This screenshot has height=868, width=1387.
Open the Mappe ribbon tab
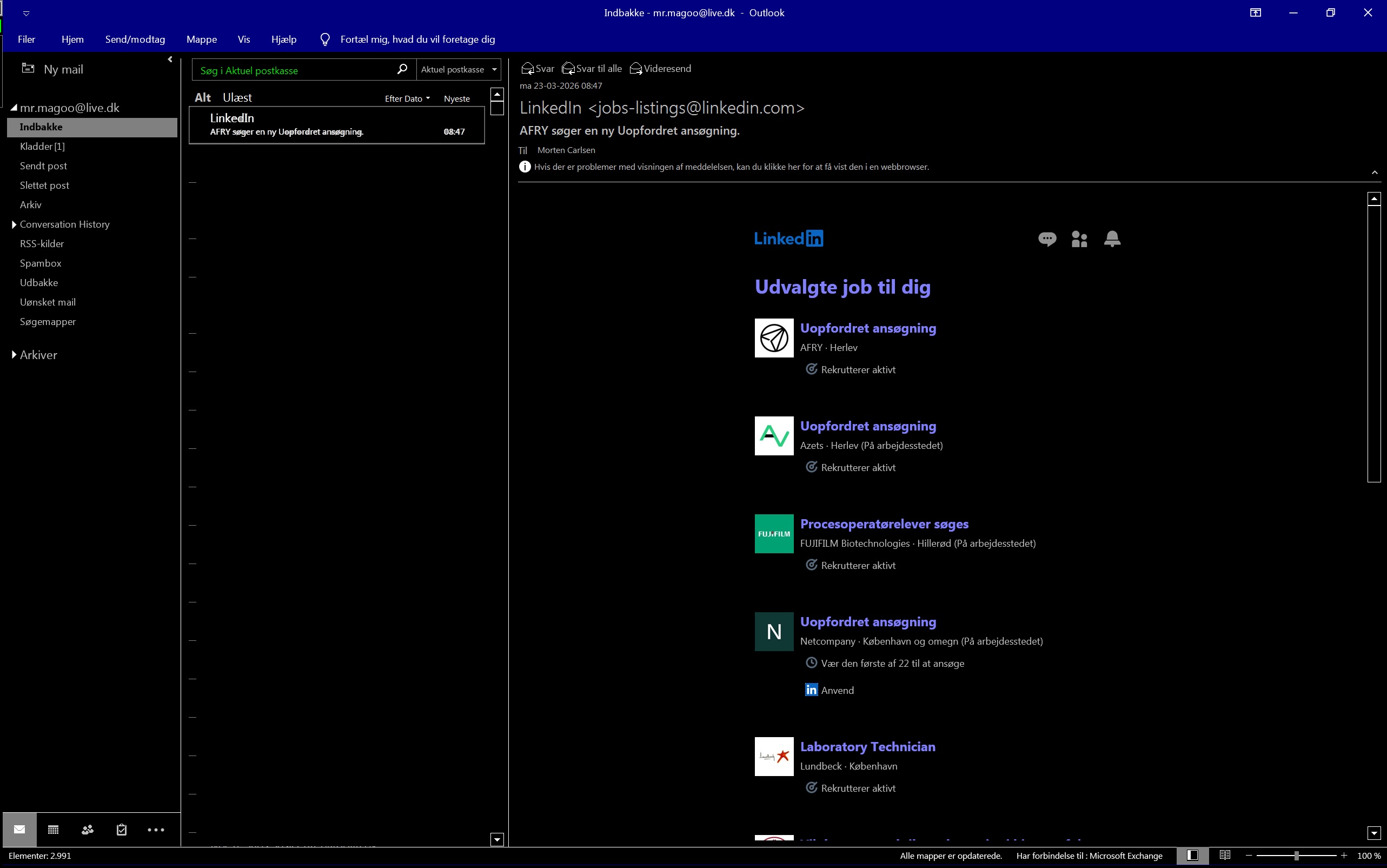click(x=201, y=39)
